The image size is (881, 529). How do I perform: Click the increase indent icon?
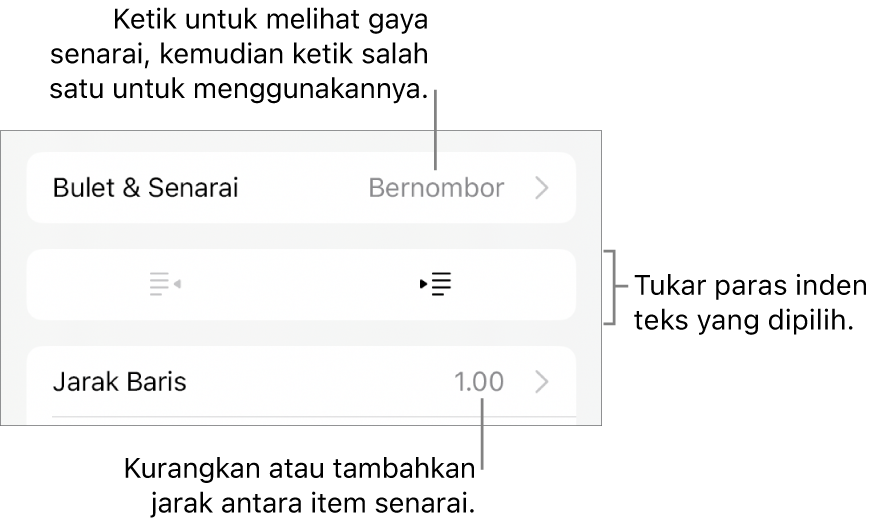(x=436, y=284)
